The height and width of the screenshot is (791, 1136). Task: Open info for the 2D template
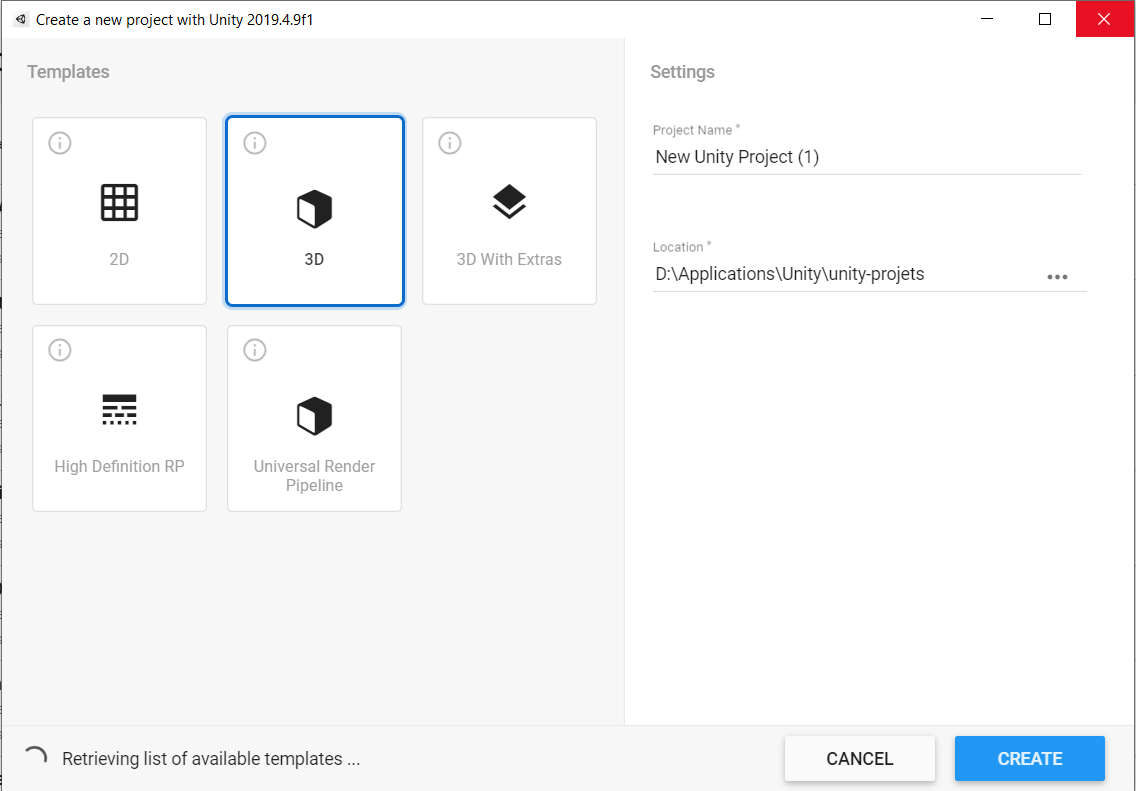[60, 143]
